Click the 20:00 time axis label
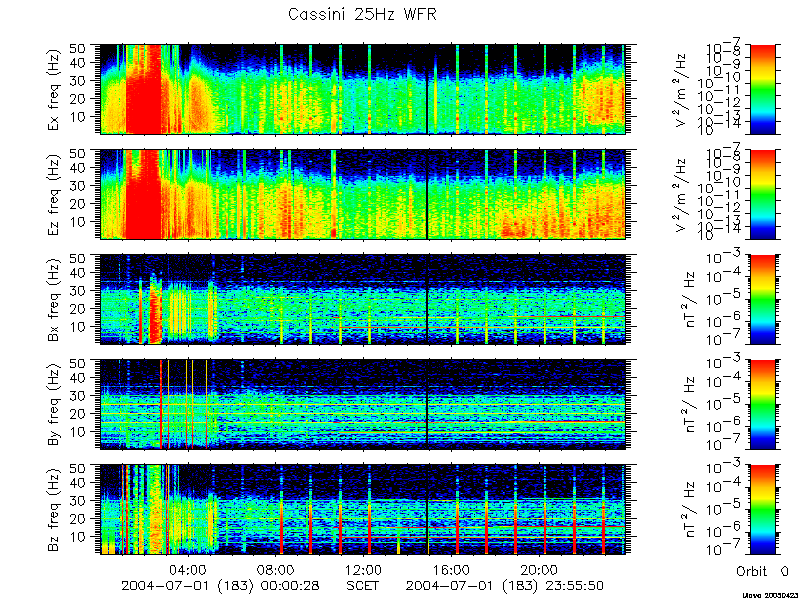 541,569
